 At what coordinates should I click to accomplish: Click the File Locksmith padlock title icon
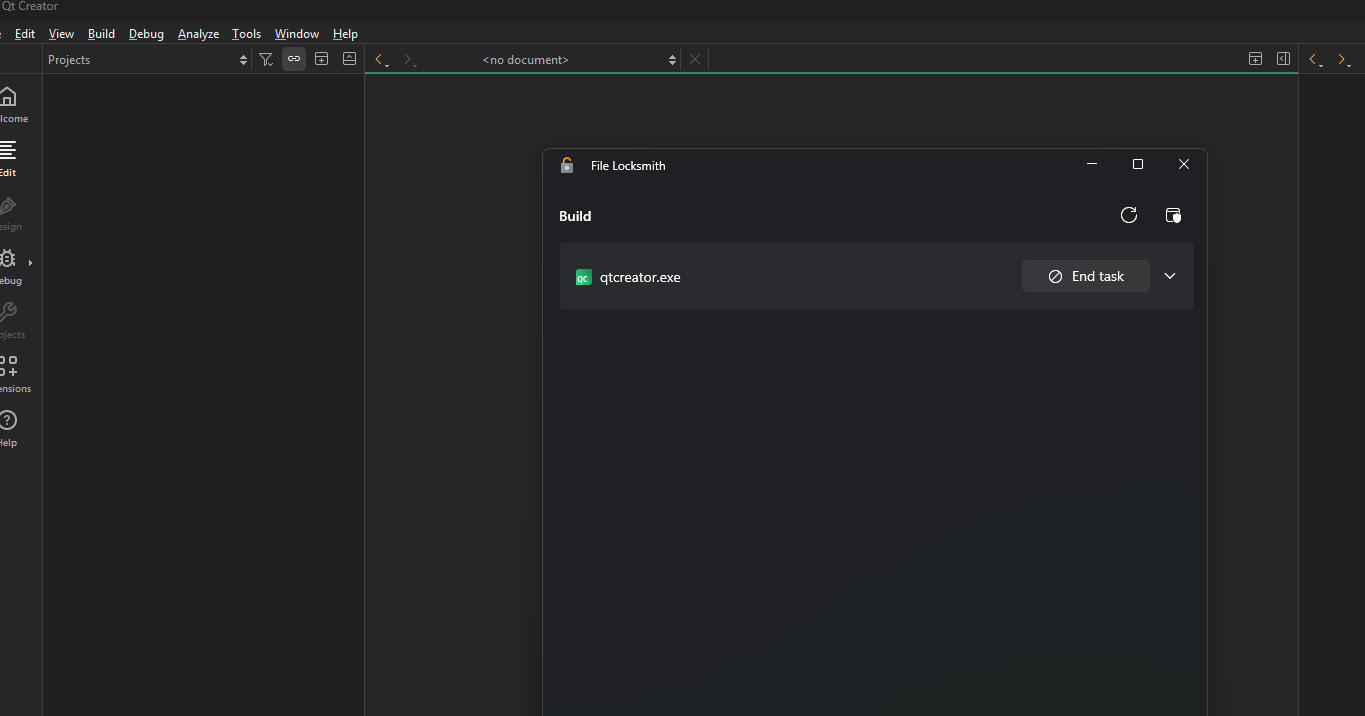coord(567,165)
